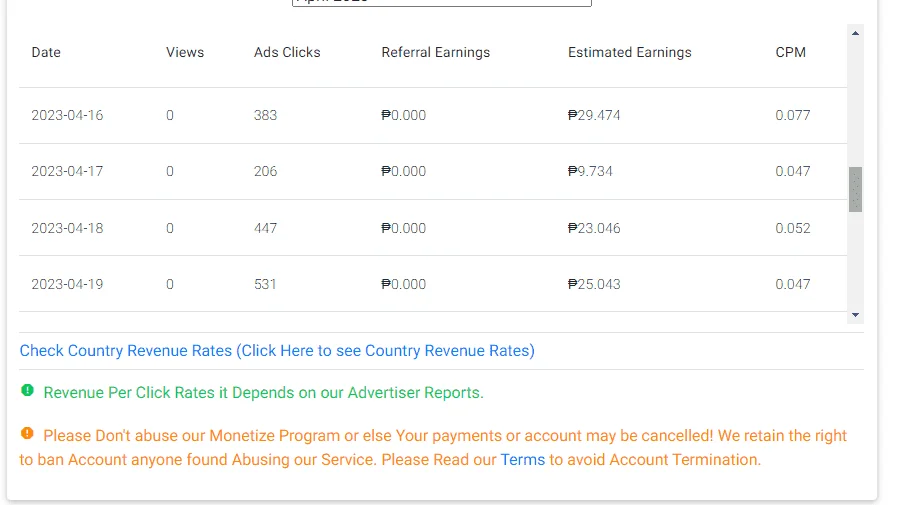The width and height of the screenshot is (899, 505).
Task: Click the scroll up arrow of the table
Action: [855, 33]
